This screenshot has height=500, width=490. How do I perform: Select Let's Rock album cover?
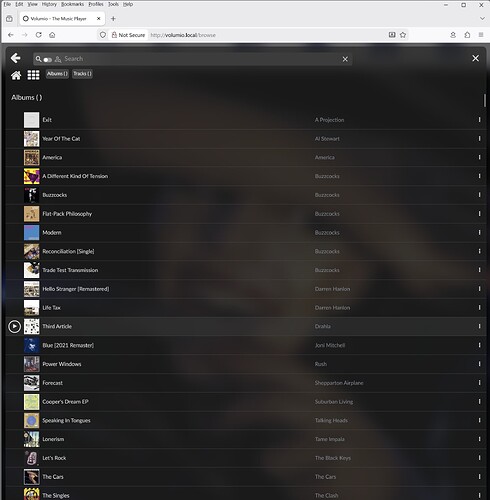(31, 458)
